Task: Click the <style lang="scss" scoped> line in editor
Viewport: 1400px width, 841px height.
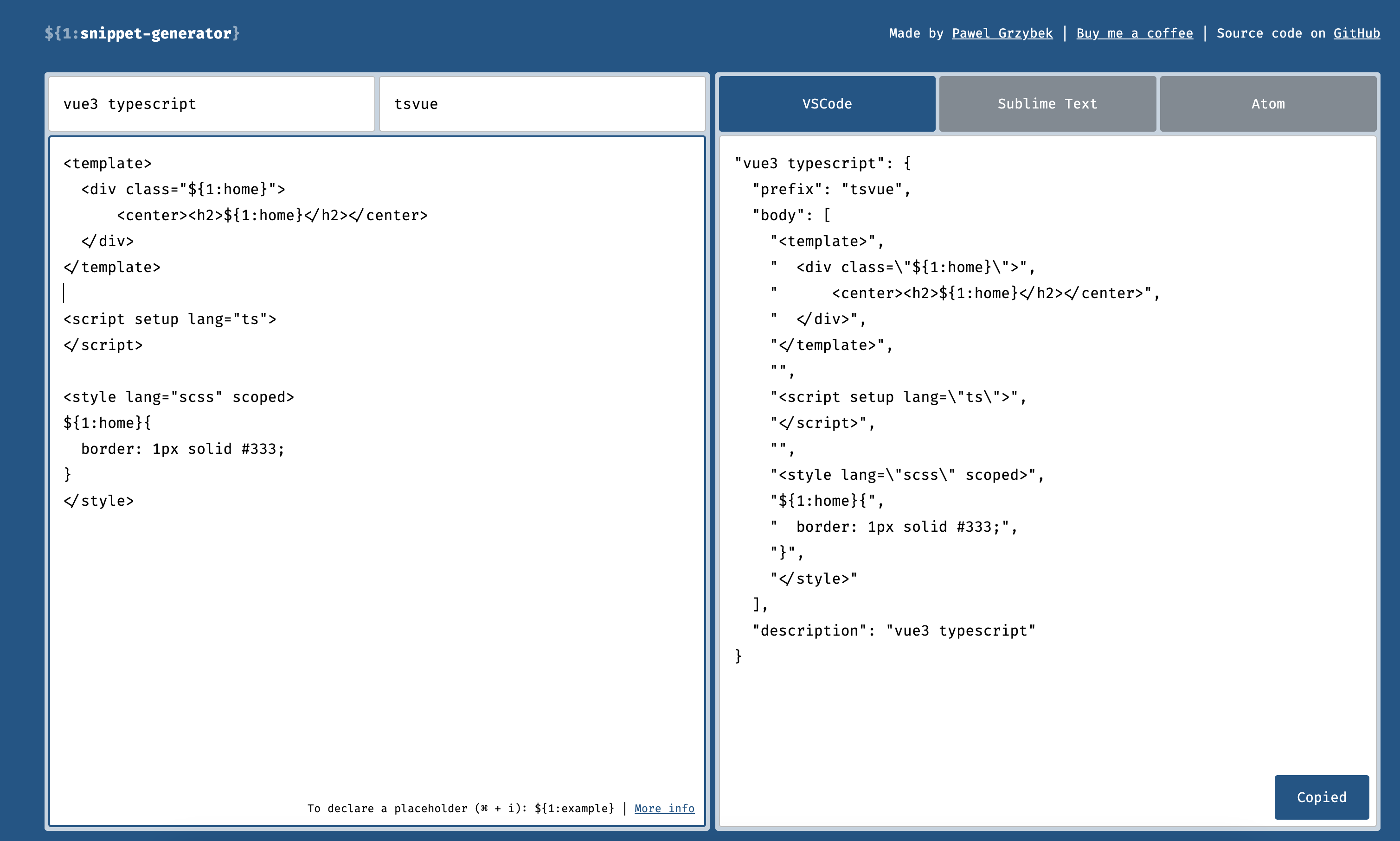Action: pyautogui.click(x=179, y=397)
